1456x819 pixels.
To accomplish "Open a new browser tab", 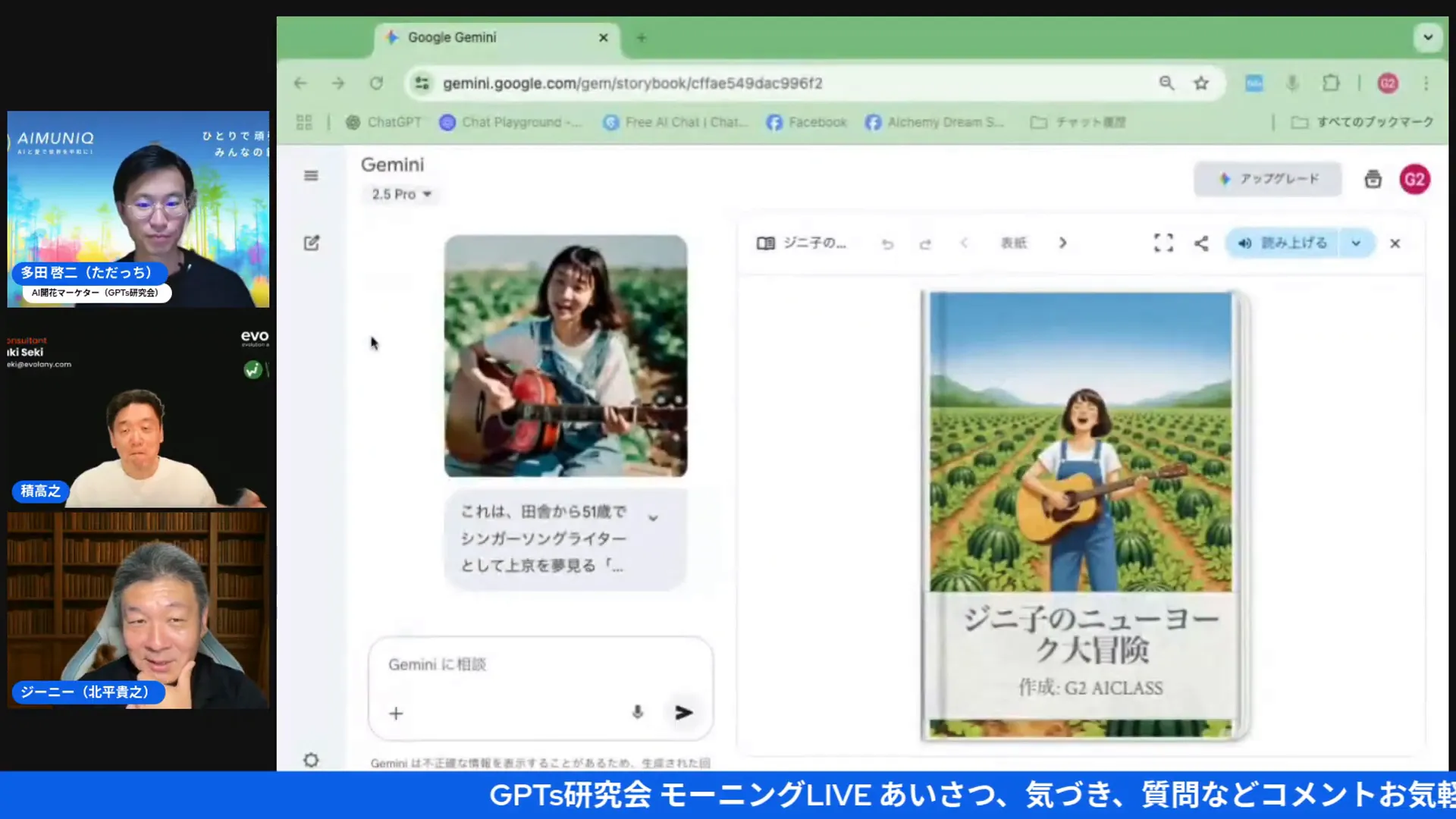I will (642, 38).
